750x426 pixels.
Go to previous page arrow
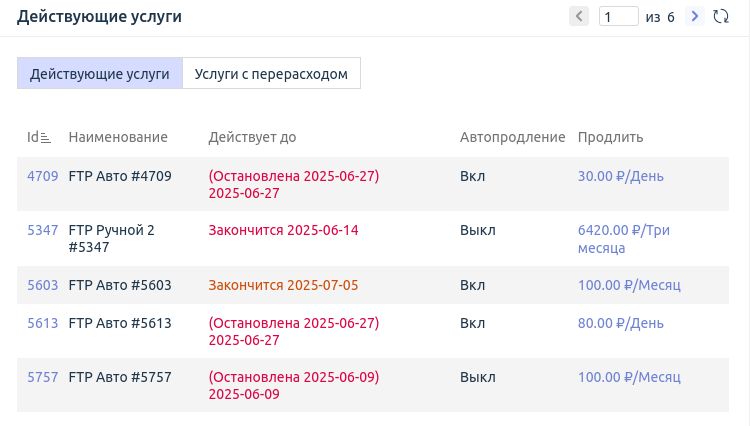pos(579,16)
